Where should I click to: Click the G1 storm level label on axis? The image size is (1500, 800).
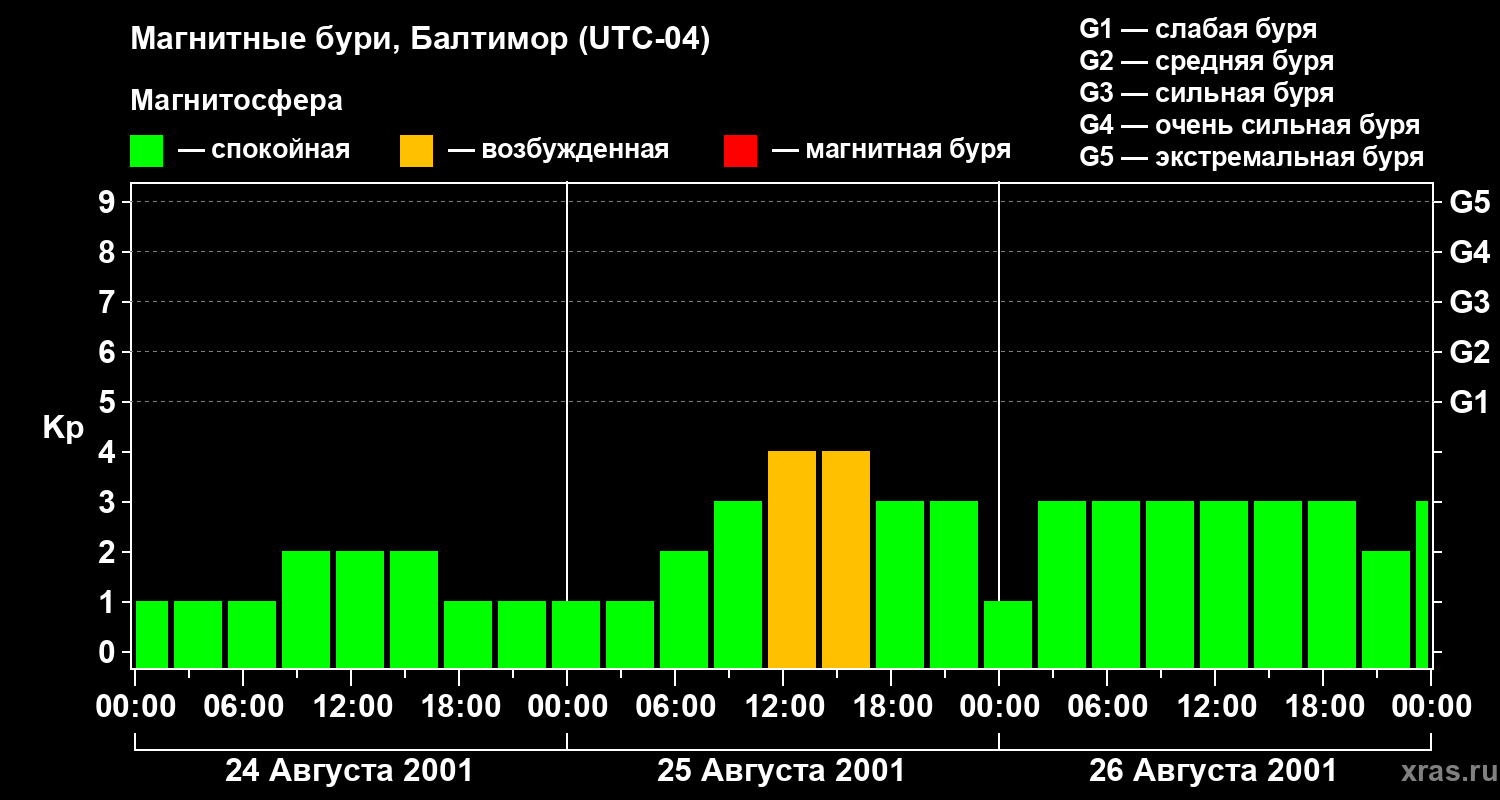tap(1469, 402)
